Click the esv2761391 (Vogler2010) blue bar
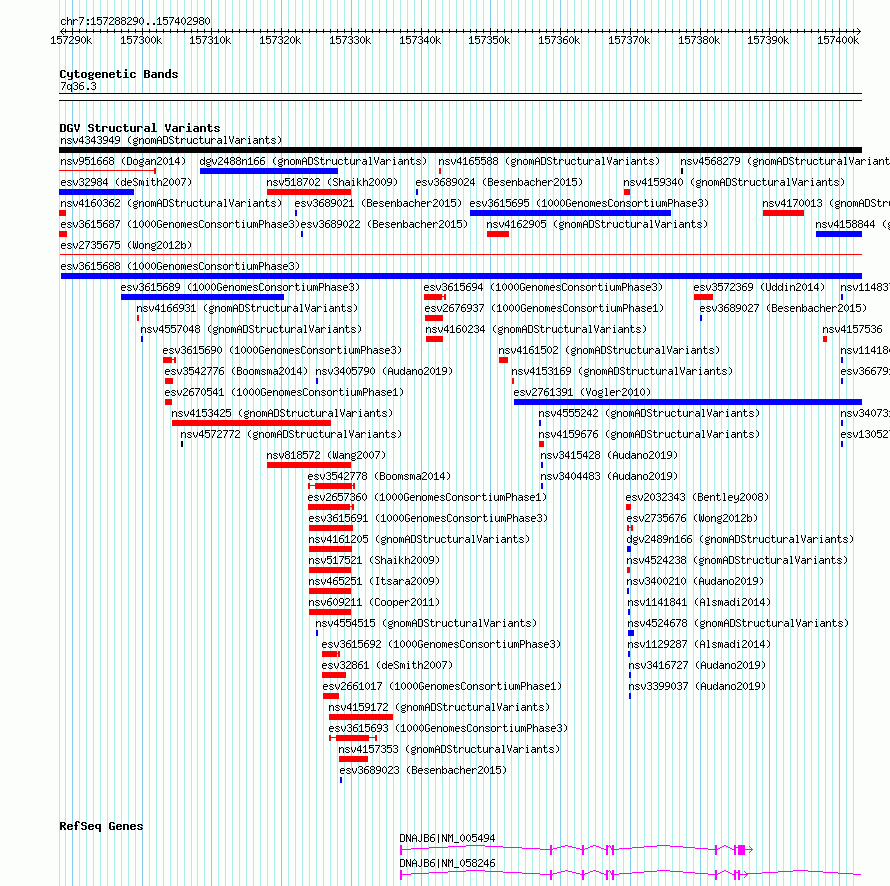 tap(688, 402)
